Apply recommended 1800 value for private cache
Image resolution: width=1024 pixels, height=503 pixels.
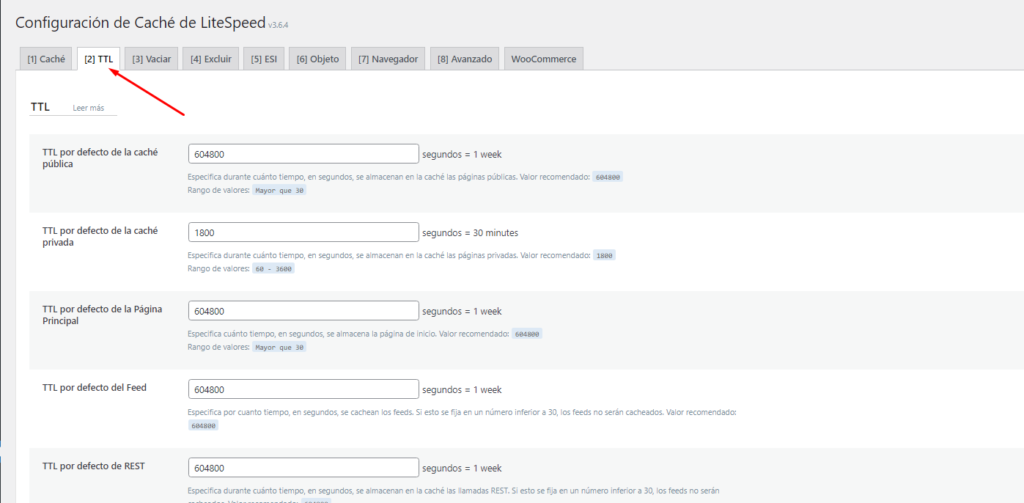point(604,255)
